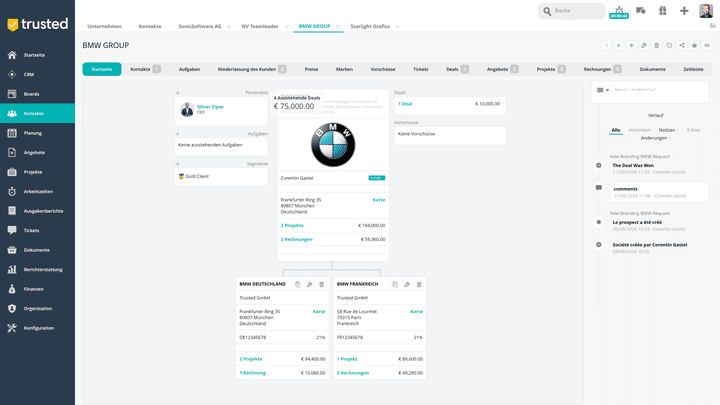Expand the Personen section with plus
This screenshot has height=405, width=720.
177,93
